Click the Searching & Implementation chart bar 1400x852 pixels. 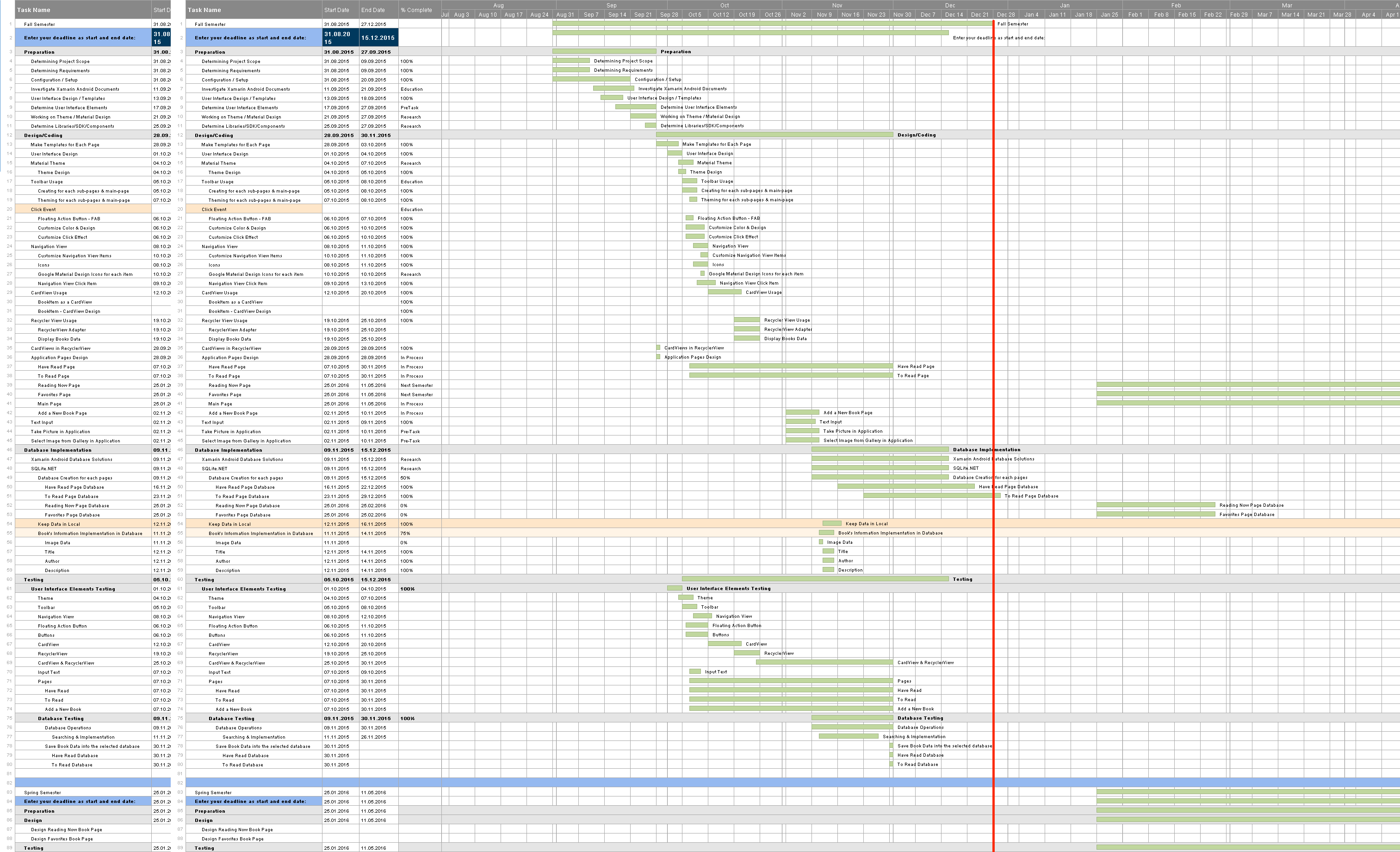point(849,736)
